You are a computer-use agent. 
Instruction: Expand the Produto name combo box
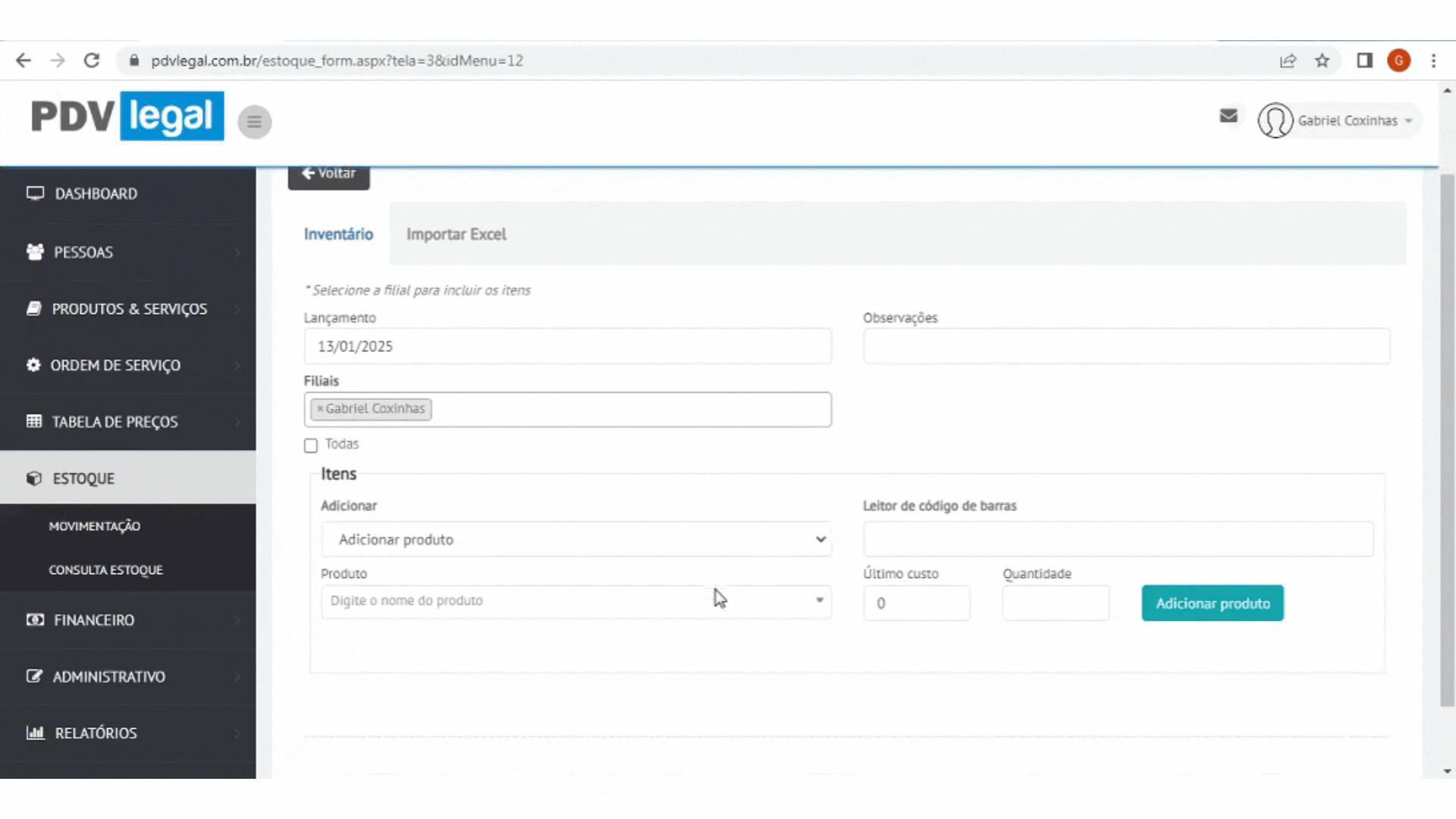click(x=819, y=601)
